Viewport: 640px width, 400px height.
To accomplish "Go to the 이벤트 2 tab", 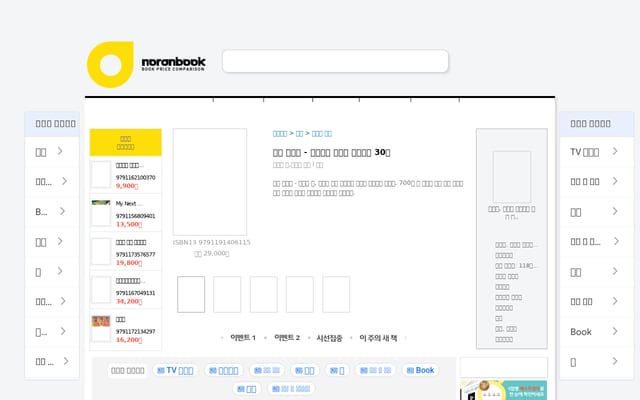I will [x=287, y=338].
